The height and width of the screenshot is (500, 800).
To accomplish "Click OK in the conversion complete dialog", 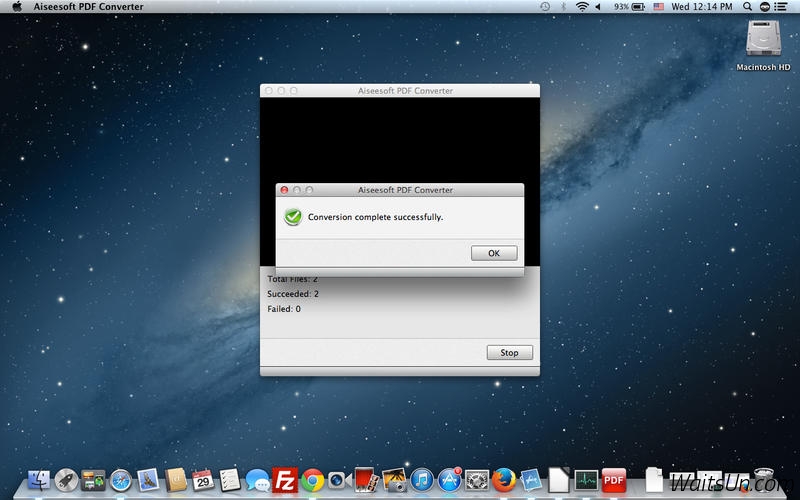I will click(494, 253).
